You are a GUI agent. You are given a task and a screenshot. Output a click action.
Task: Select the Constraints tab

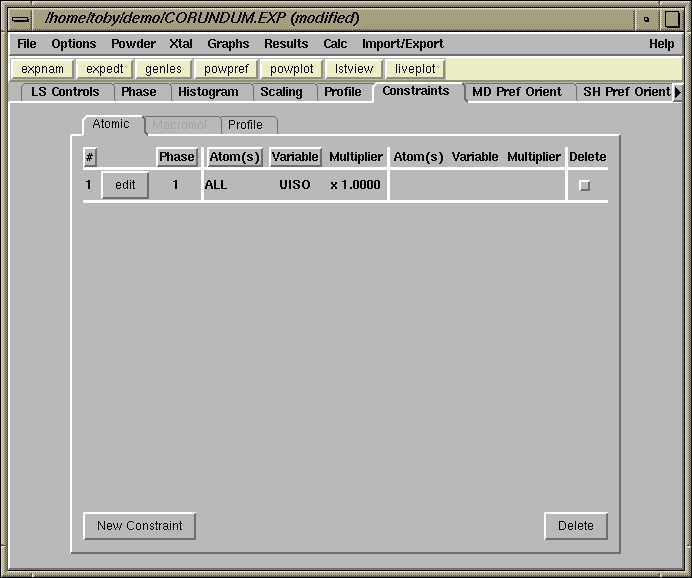point(416,91)
